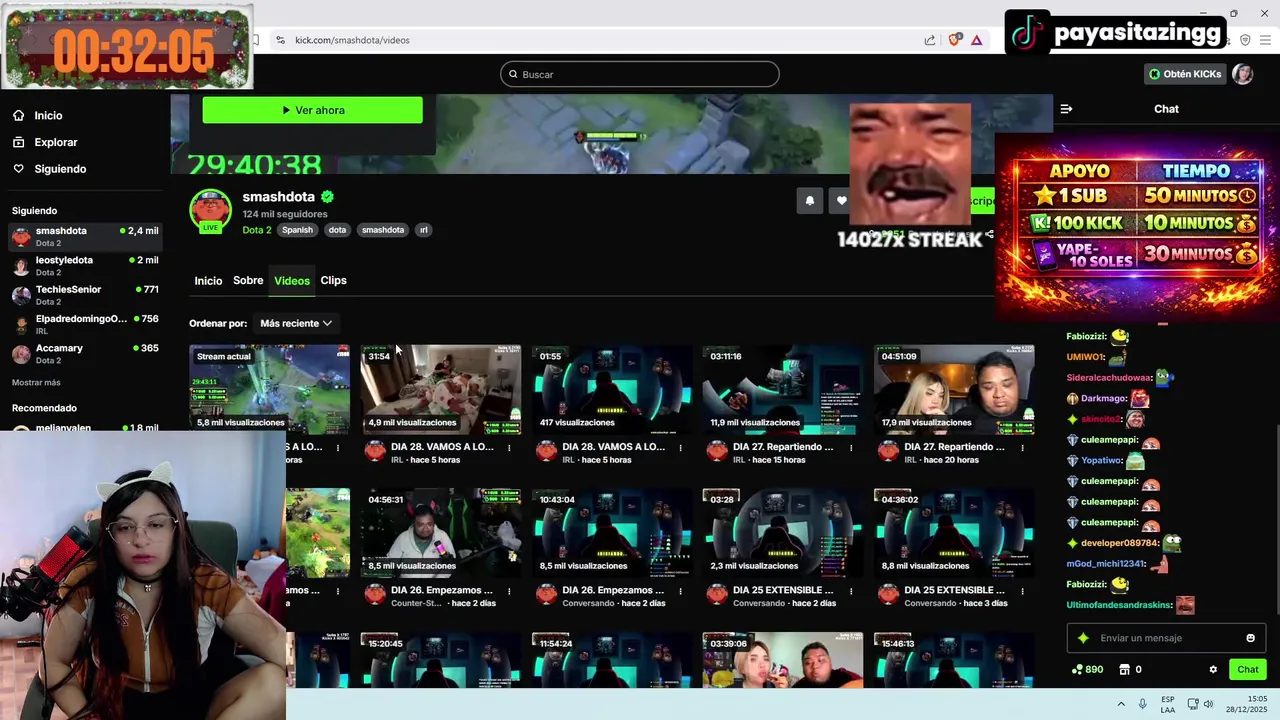Click the Spanish tag
This screenshot has height=720, width=1280.
click(297, 230)
